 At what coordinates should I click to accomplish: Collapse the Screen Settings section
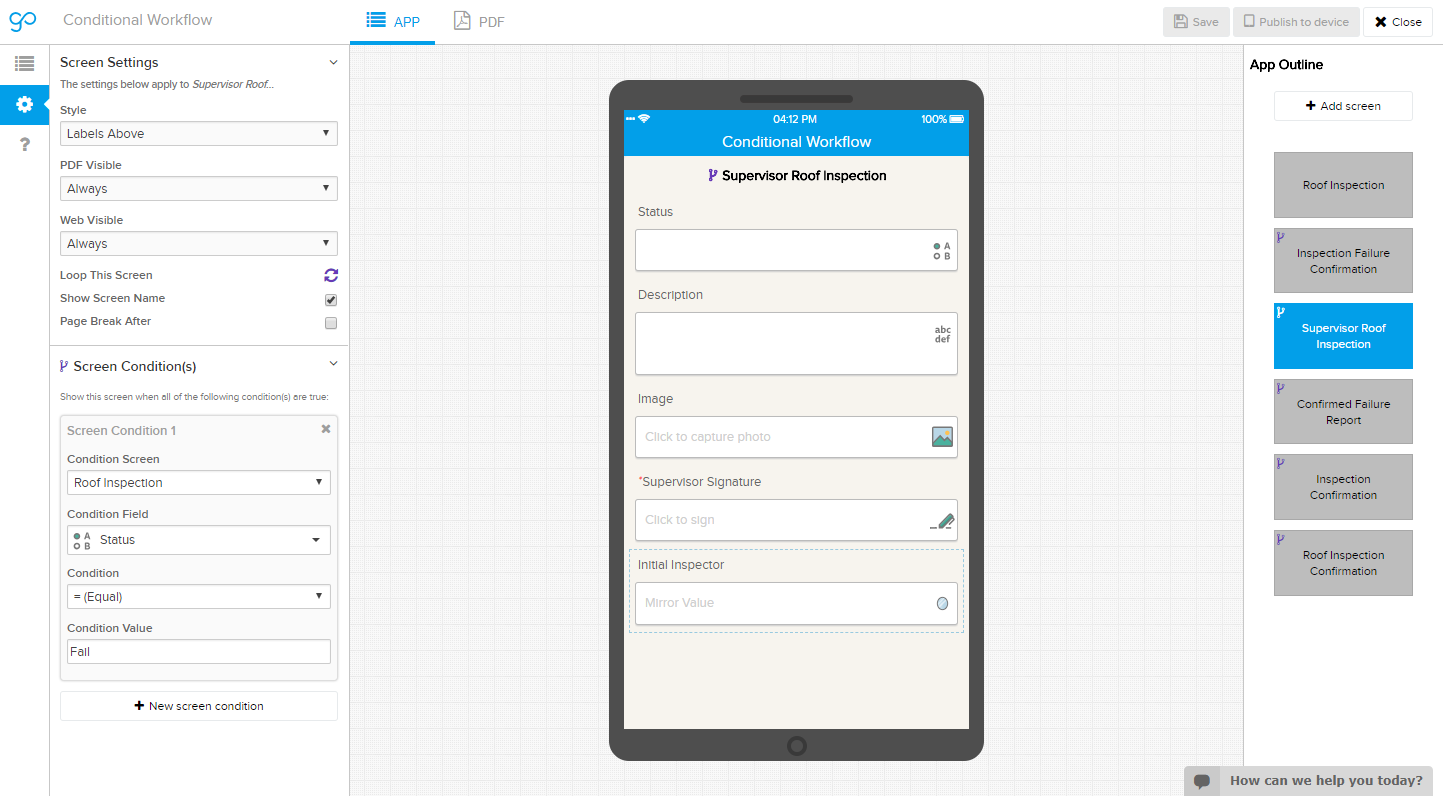[334, 62]
